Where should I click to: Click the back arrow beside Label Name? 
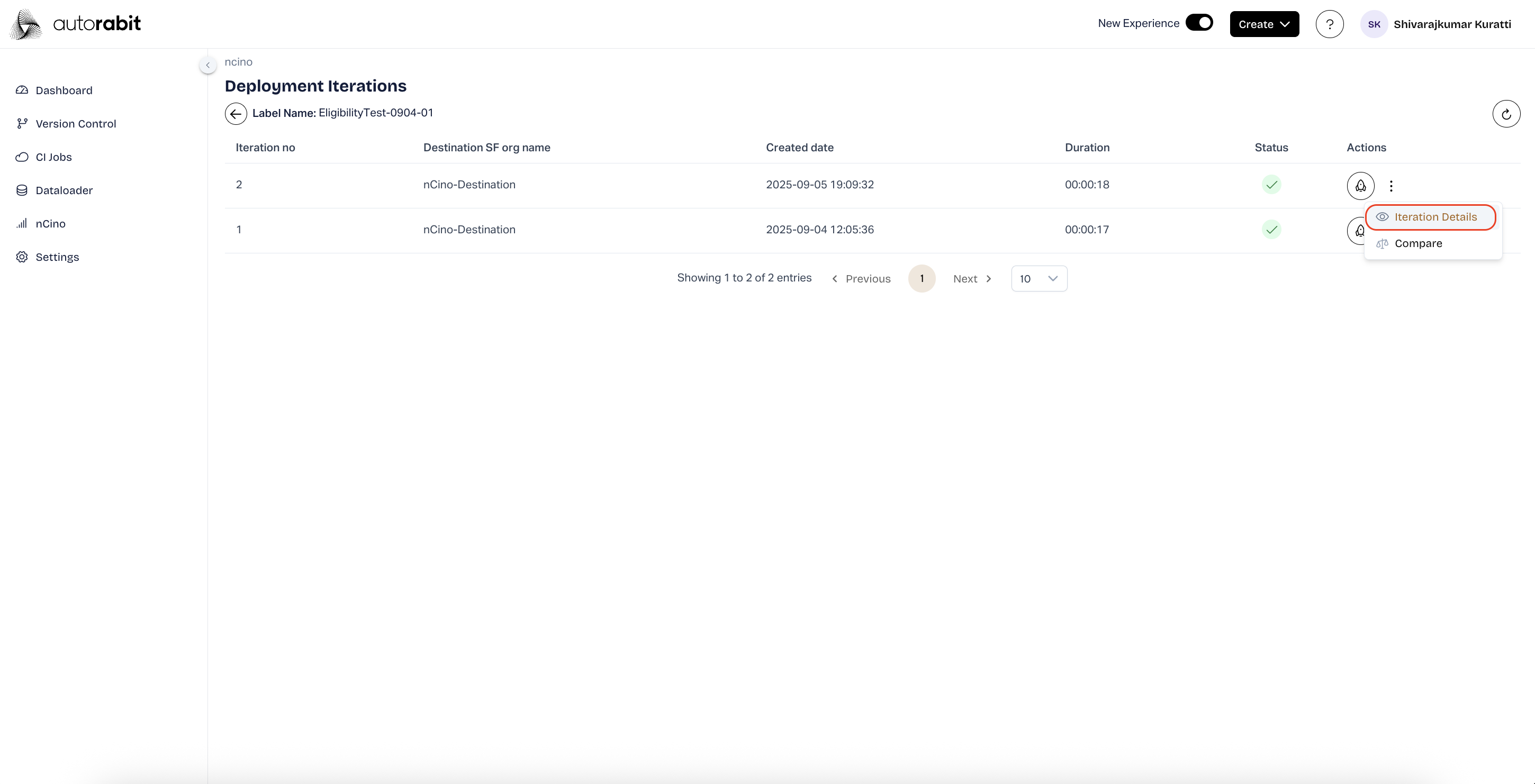tap(236, 114)
